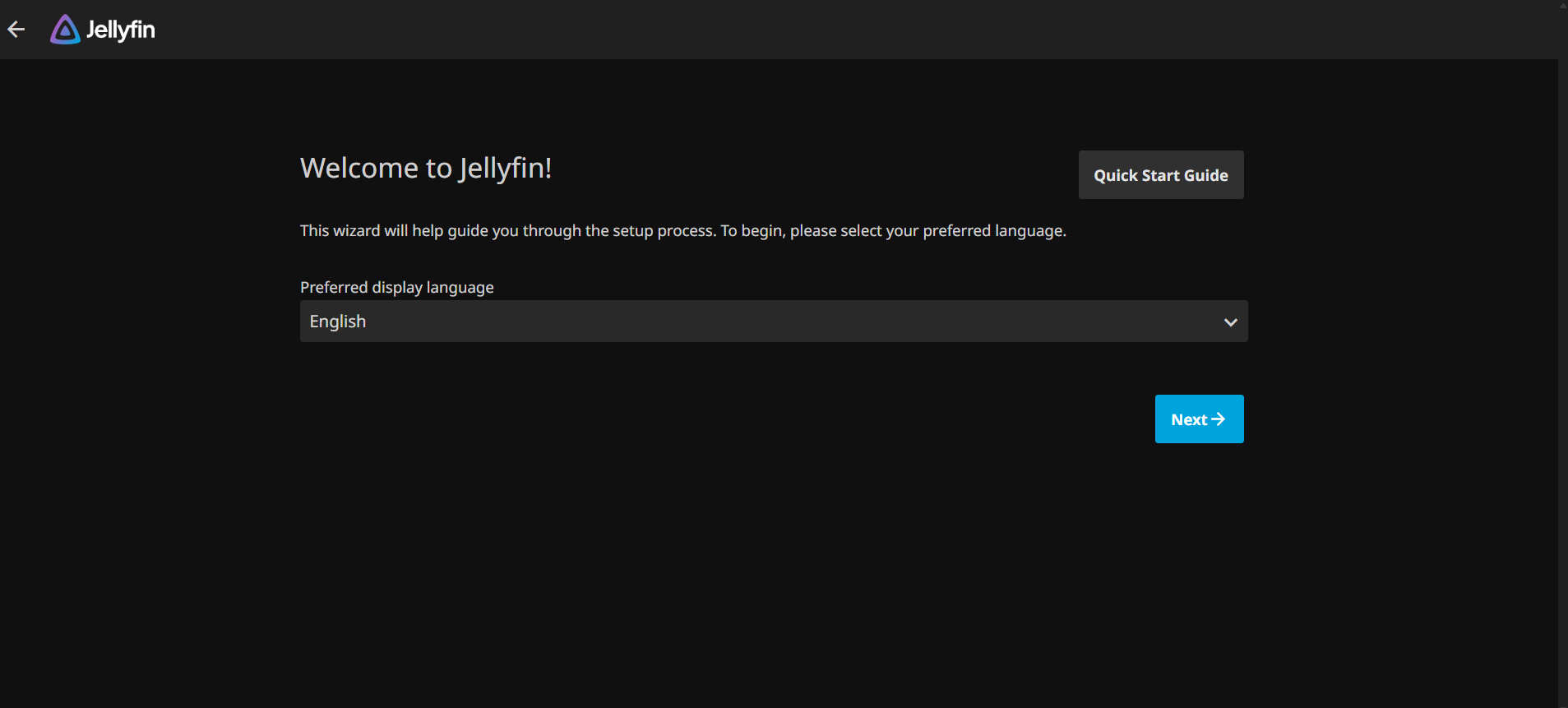
Task: Open the Quick Start Guide
Action: [1160, 175]
